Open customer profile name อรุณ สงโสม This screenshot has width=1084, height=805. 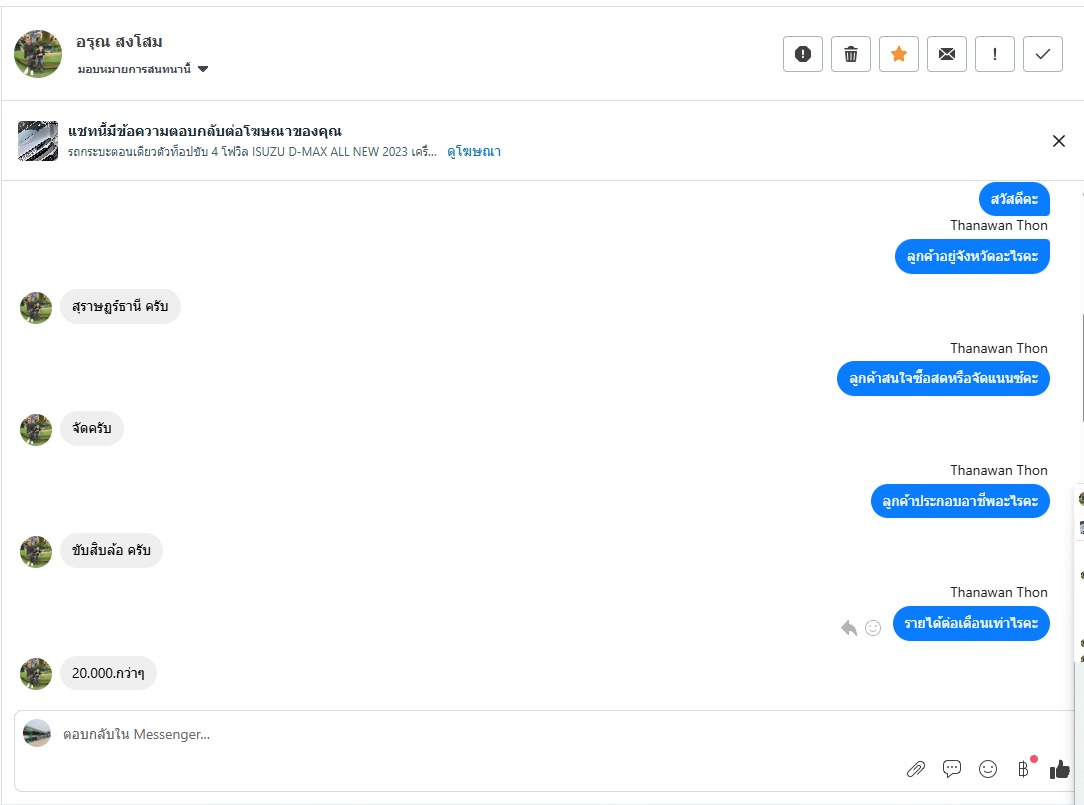119,42
